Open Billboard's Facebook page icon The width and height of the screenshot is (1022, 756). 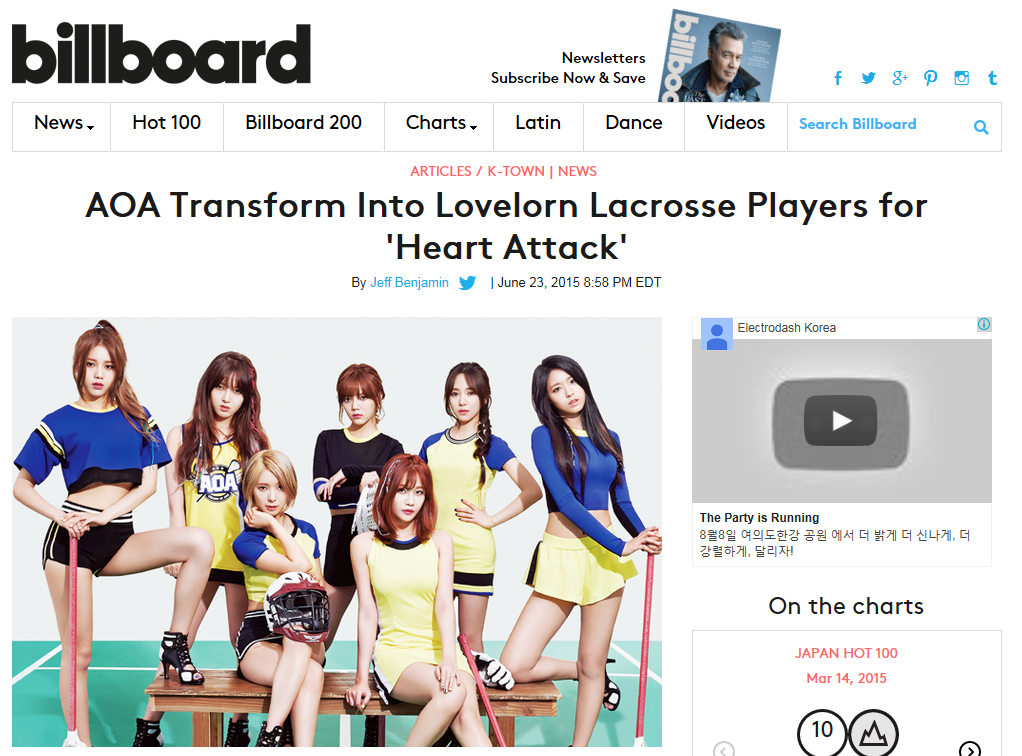838,78
